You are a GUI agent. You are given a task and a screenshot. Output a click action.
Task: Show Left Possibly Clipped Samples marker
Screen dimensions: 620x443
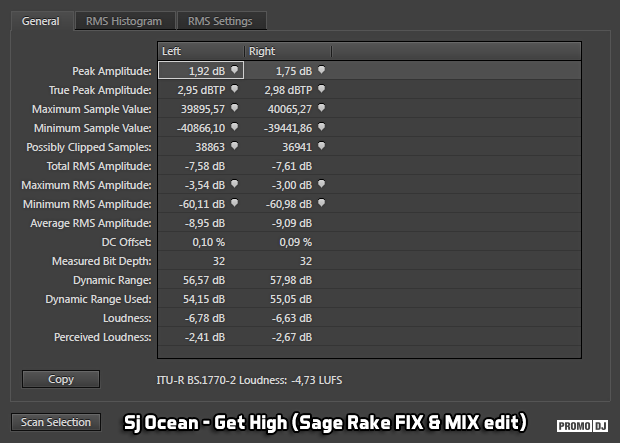click(x=234, y=146)
